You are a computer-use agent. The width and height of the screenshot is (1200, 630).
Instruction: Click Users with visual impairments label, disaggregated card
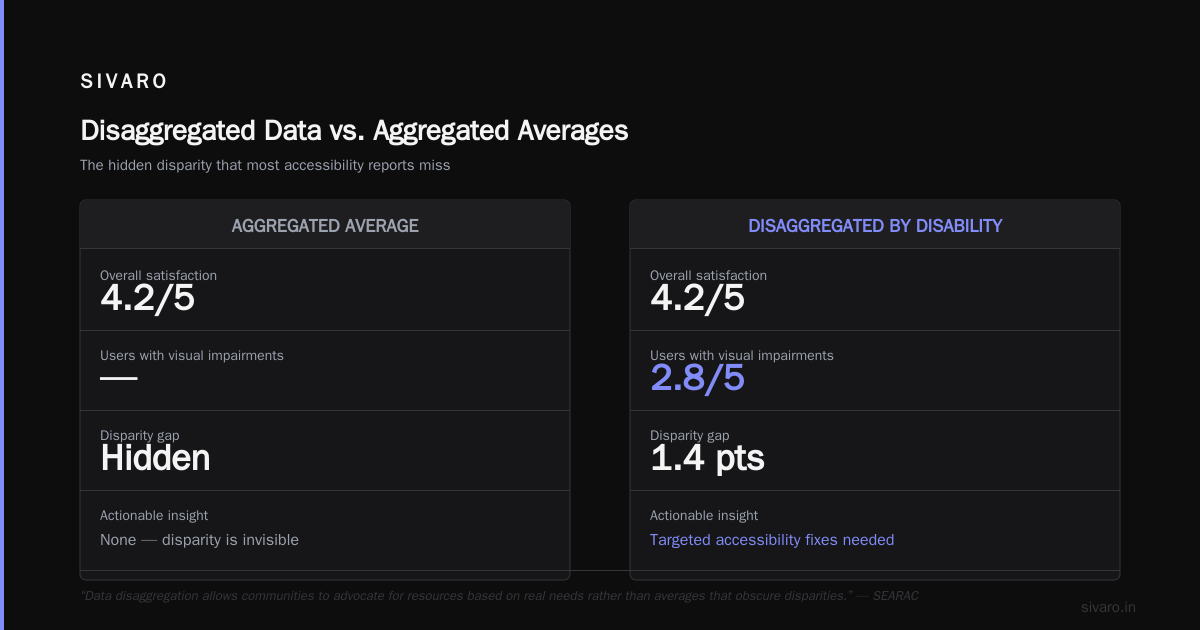coord(741,355)
